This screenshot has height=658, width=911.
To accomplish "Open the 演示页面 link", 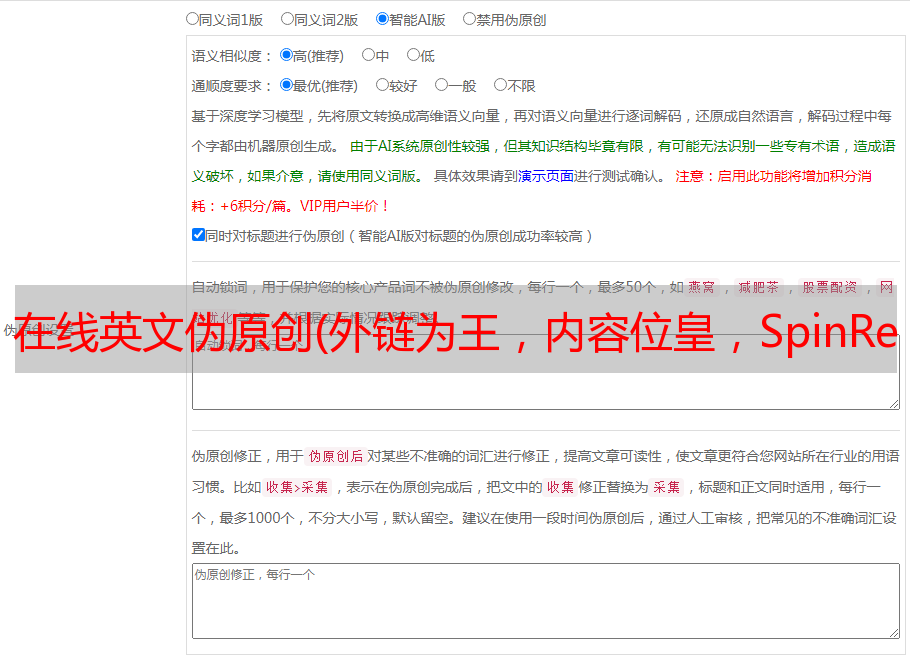I will (546, 176).
